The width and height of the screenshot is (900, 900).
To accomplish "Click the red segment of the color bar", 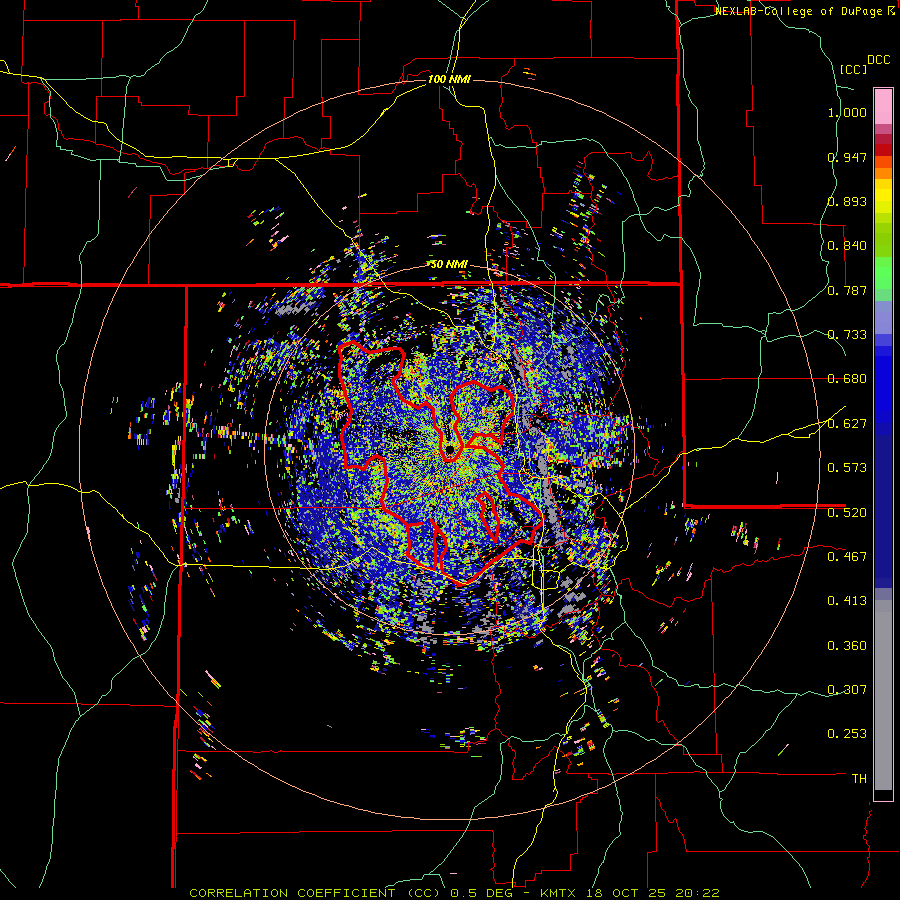I will point(883,149).
